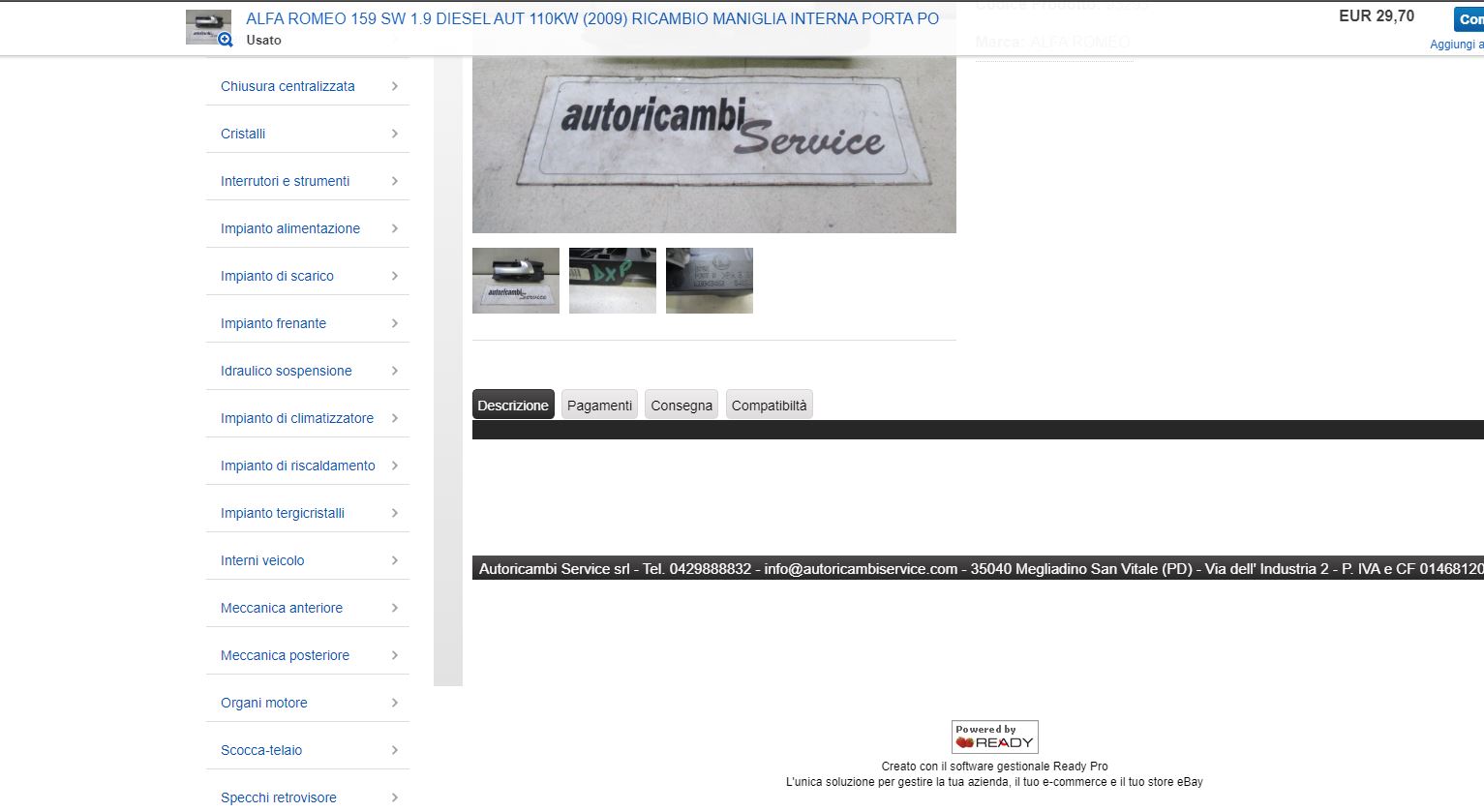Screen dimensions: 1484x812
Task: Open Meccanica posteriore category
Action: coord(285,655)
